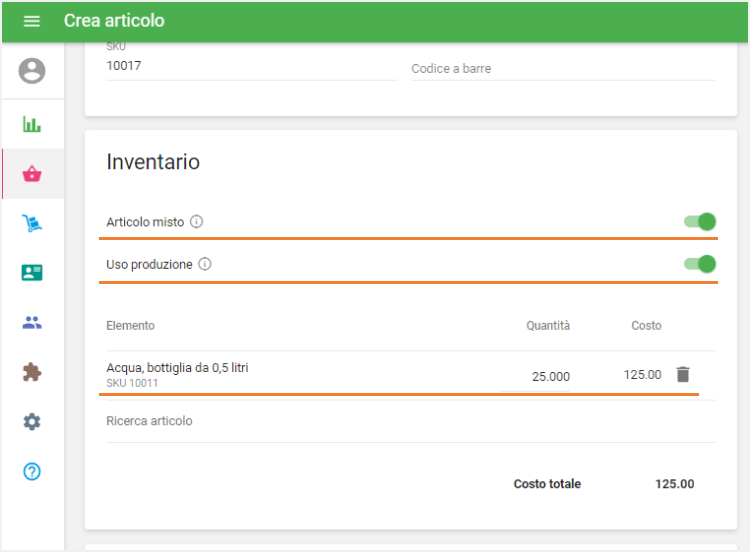
Task: Click the Acqua, bottiglia da 0,5 litri item
Action: click(177, 367)
